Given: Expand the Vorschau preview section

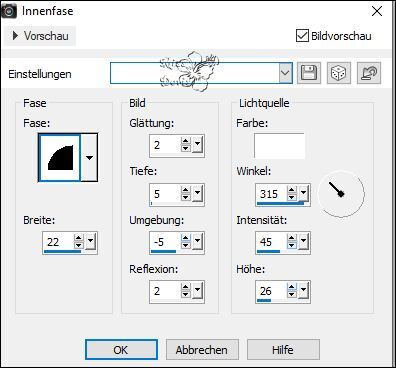Looking at the screenshot, I should (x=40, y=36).
